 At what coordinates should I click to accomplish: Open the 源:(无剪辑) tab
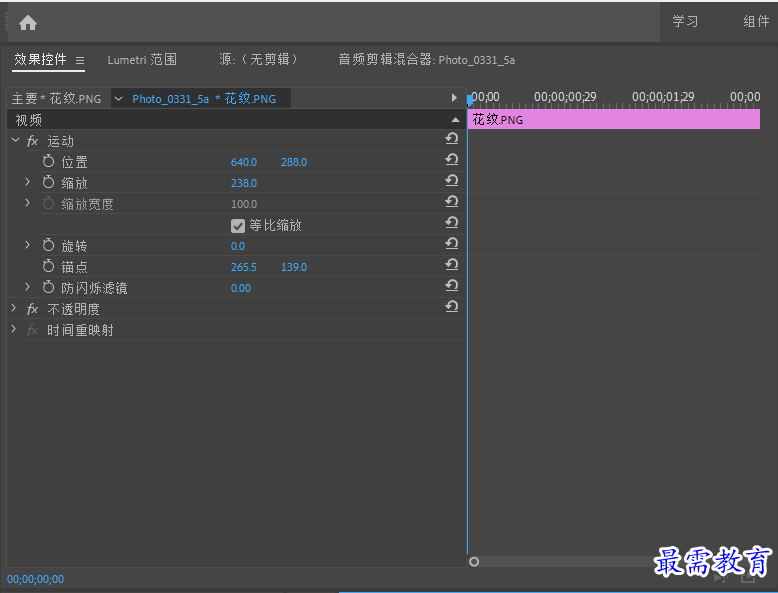tap(259, 60)
